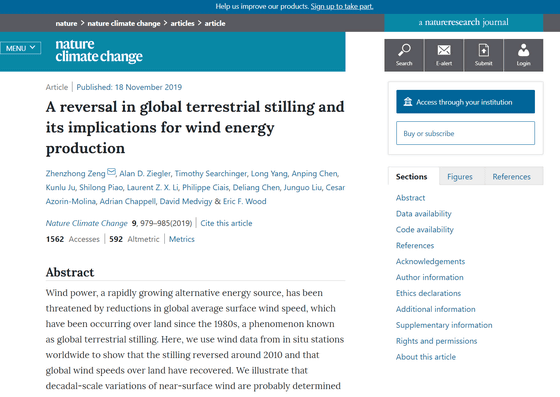Open author Junguo Liu
560x397 pixels.
click(302, 187)
